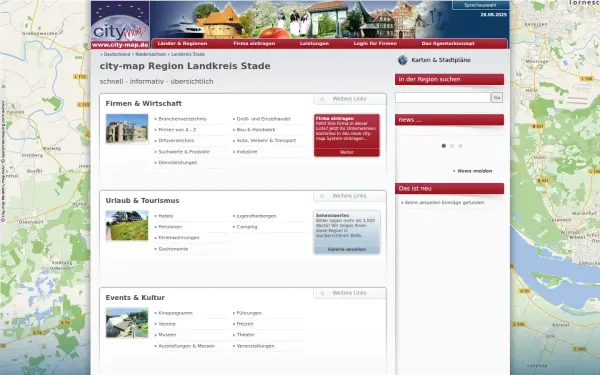Open Freizeit link

pos(245,324)
